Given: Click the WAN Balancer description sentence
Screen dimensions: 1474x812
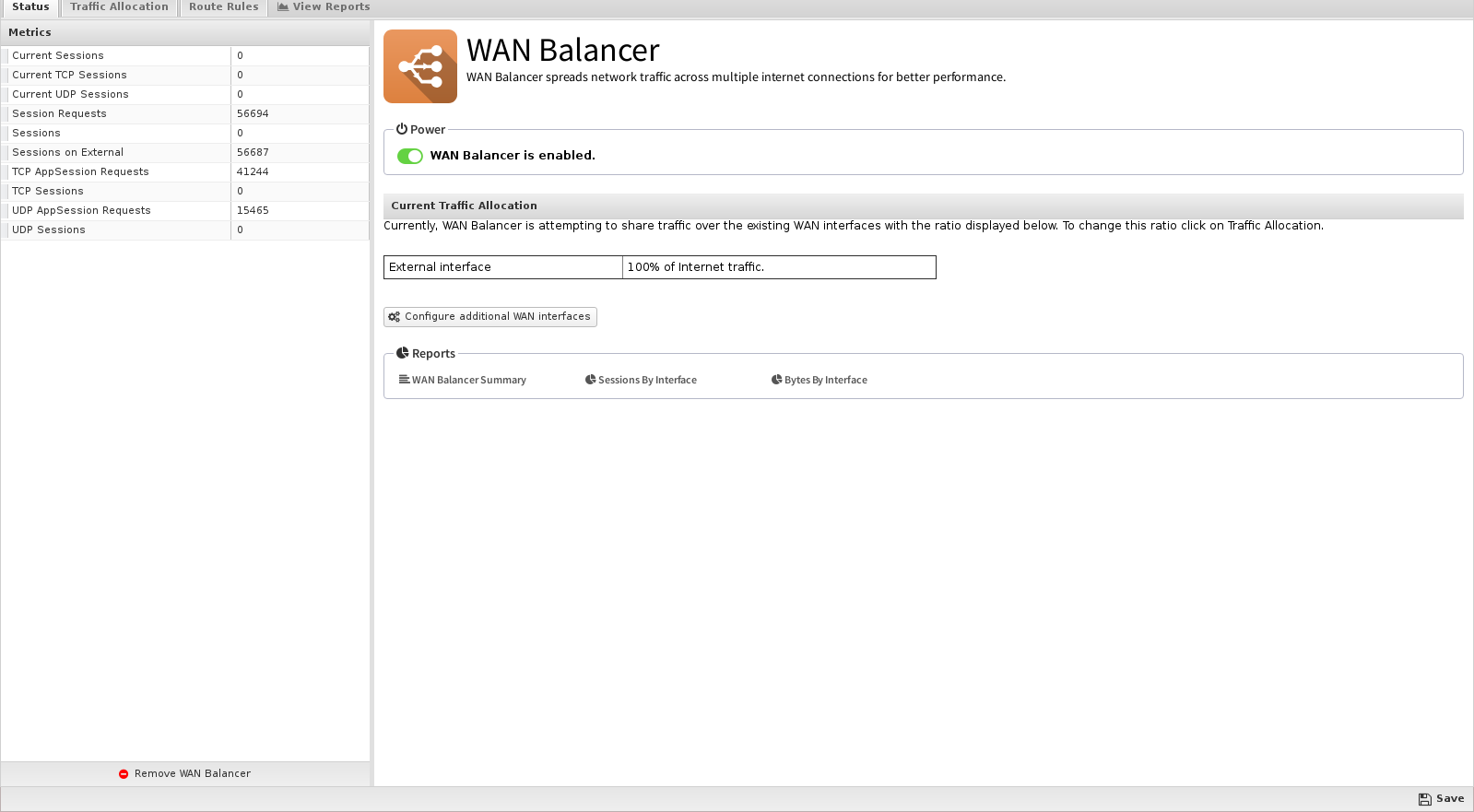Looking at the screenshot, I should pyautogui.click(x=736, y=77).
